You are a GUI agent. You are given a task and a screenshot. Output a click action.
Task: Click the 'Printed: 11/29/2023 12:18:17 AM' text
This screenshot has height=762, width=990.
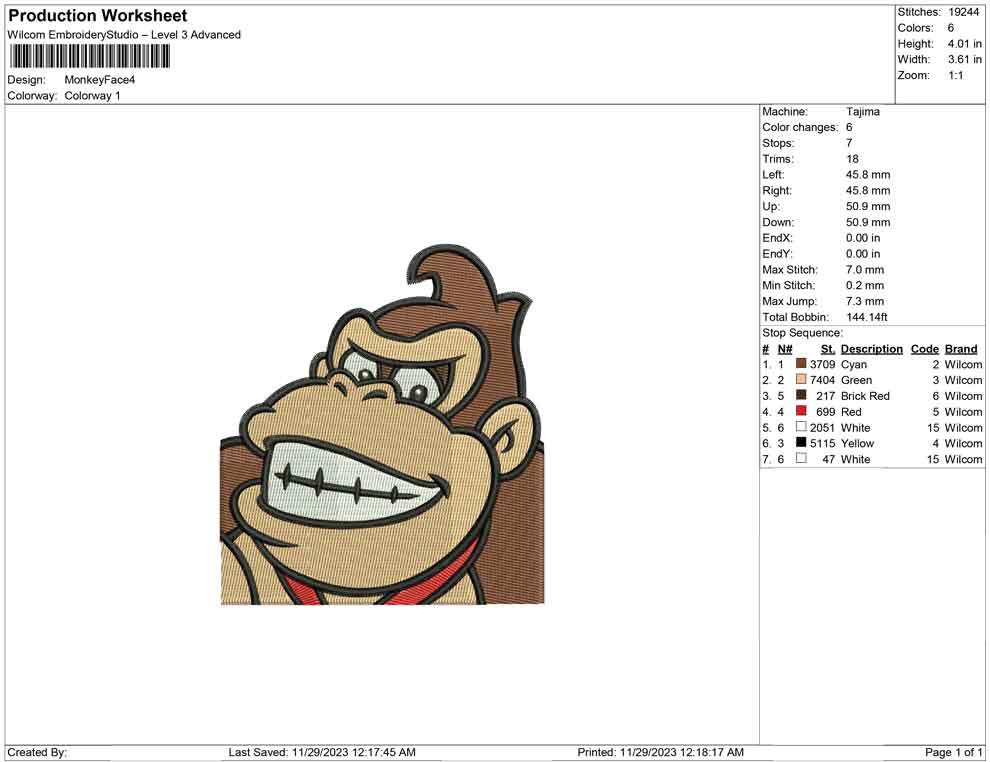pyautogui.click(x=660, y=752)
